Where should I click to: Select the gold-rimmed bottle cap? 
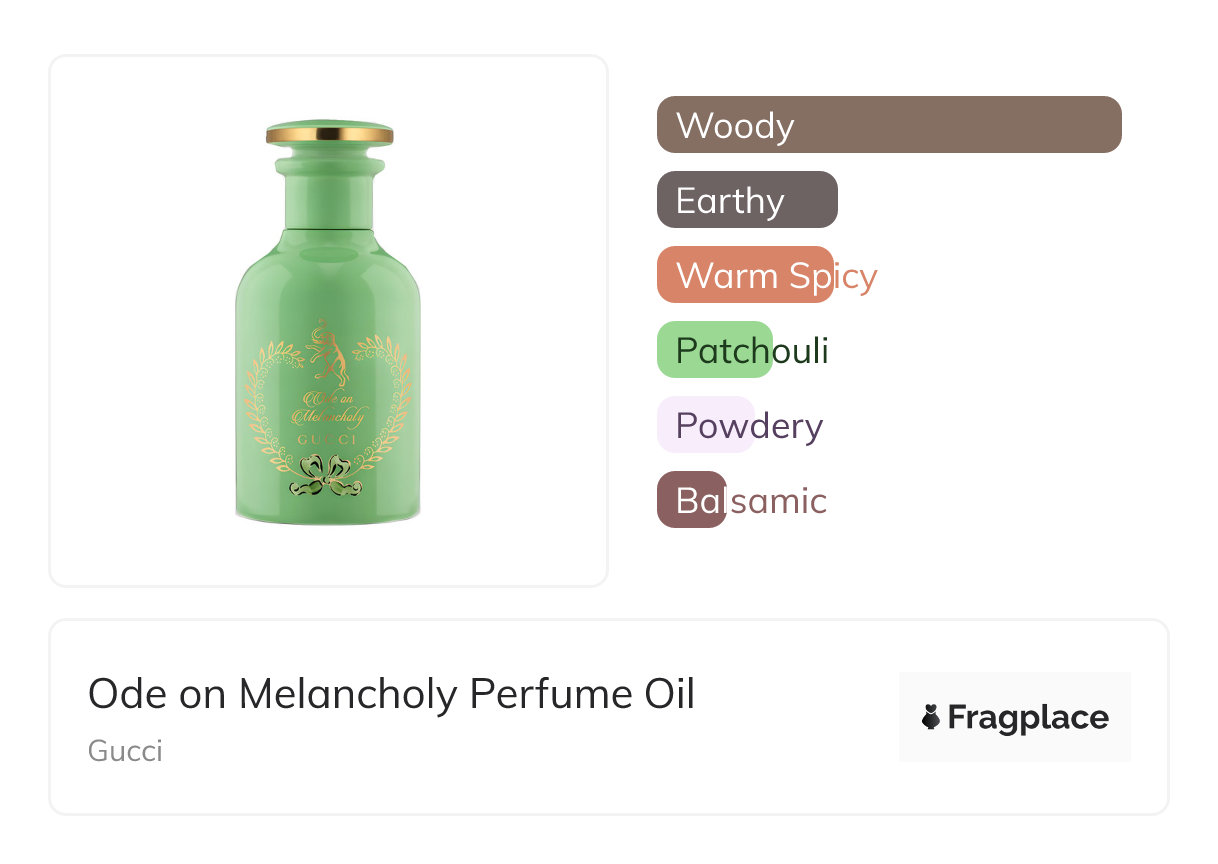point(329,133)
